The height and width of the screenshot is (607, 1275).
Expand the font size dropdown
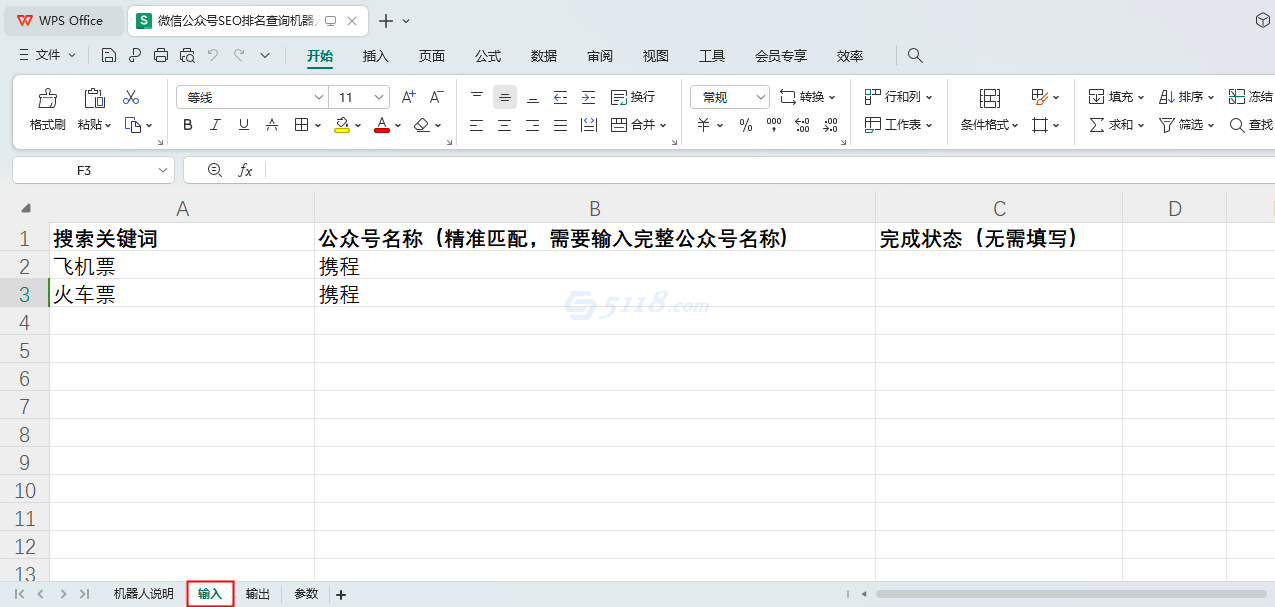[377, 96]
